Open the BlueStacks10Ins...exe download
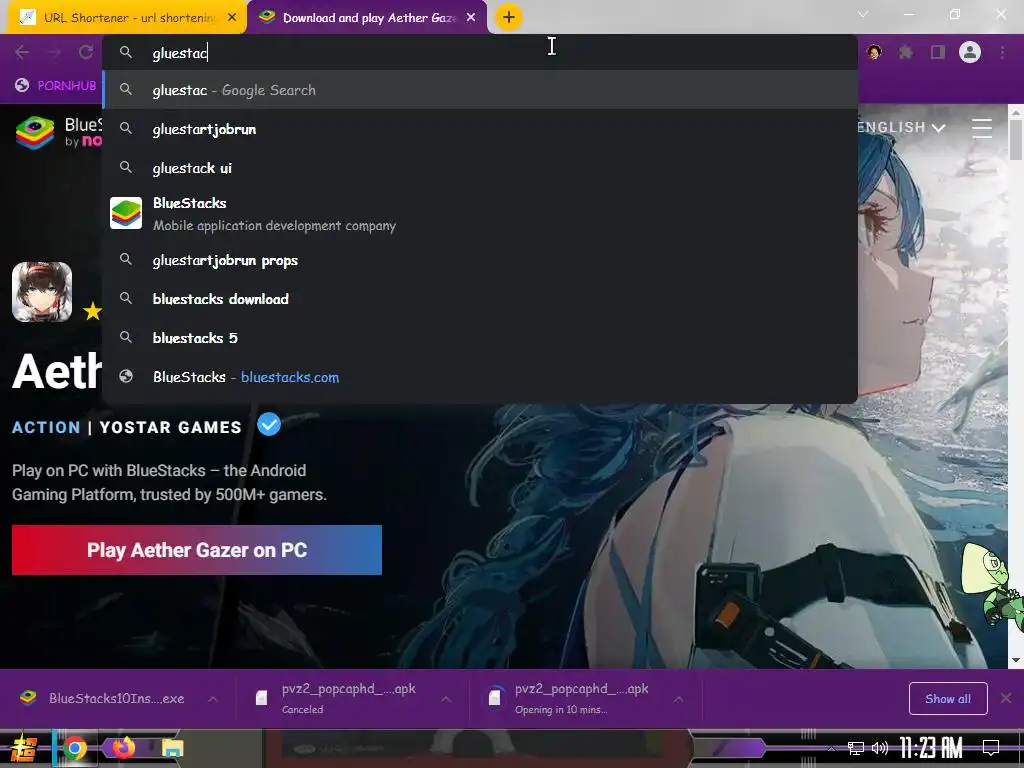This screenshot has width=1024, height=768. [x=103, y=699]
